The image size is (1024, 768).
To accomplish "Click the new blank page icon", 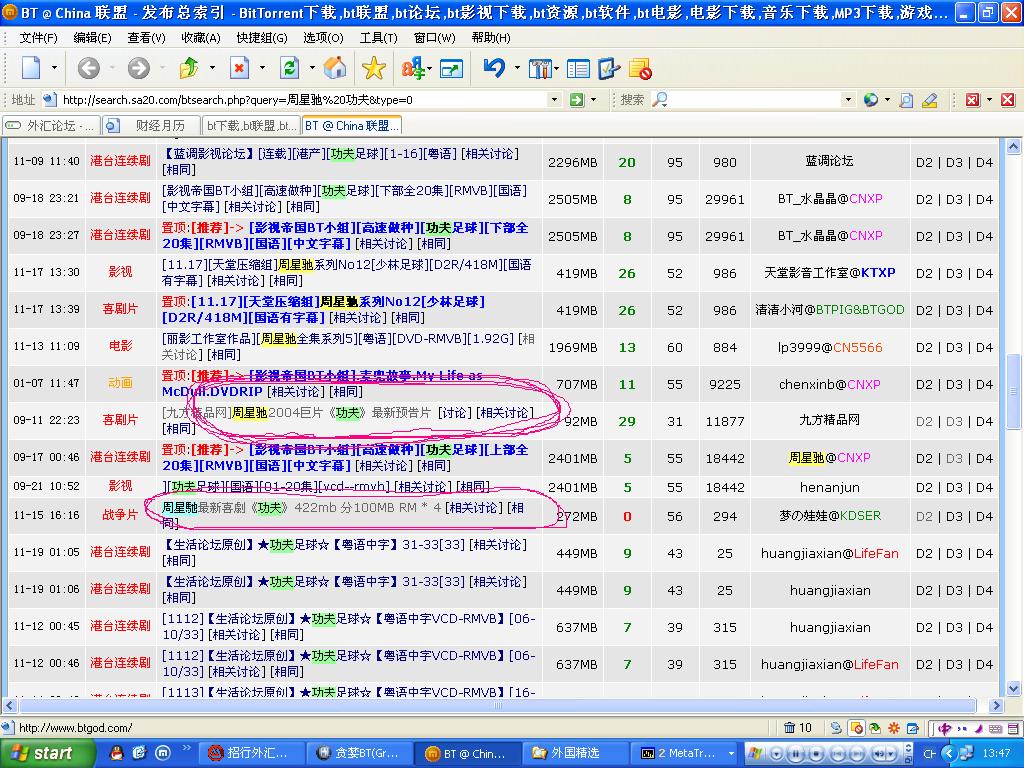I will coord(31,68).
